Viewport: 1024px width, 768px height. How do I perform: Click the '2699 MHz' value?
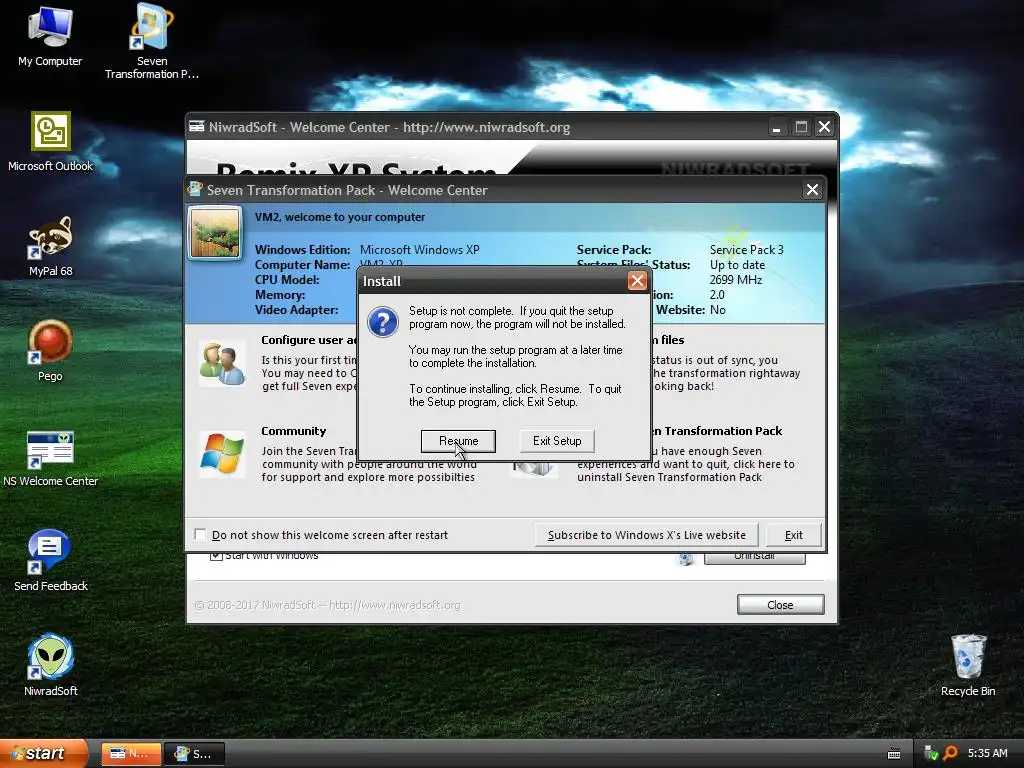coord(736,280)
